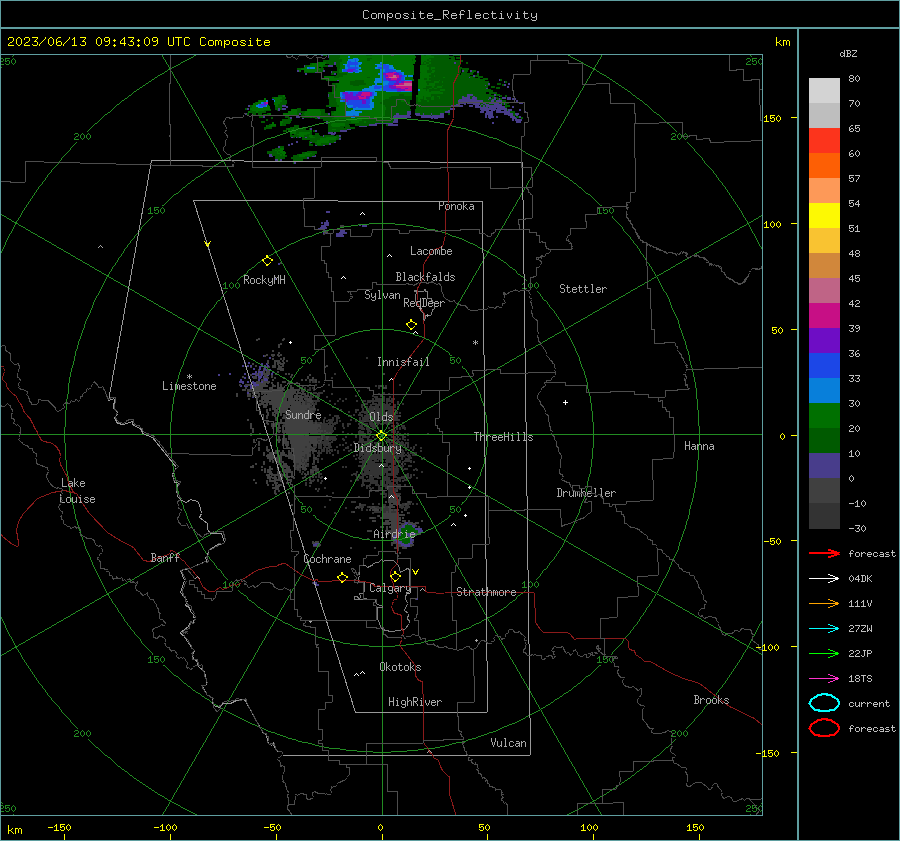Click the Airdrie label
Image resolution: width=900 pixels, height=841 pixels.
click(x=394, y=534)
